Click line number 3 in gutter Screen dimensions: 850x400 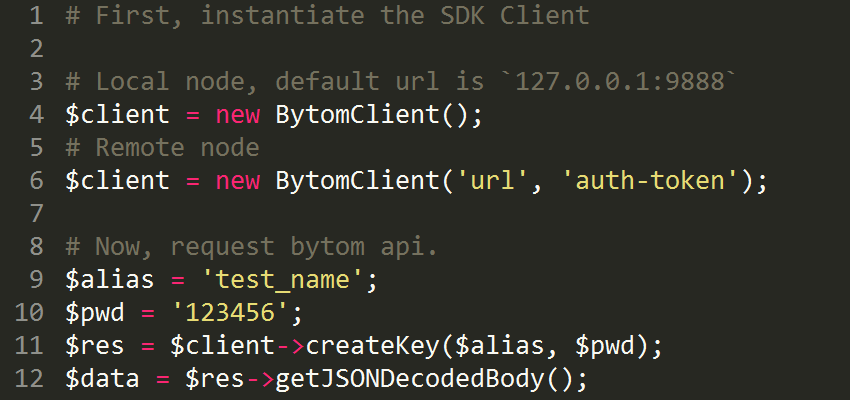tap(36, 82)
